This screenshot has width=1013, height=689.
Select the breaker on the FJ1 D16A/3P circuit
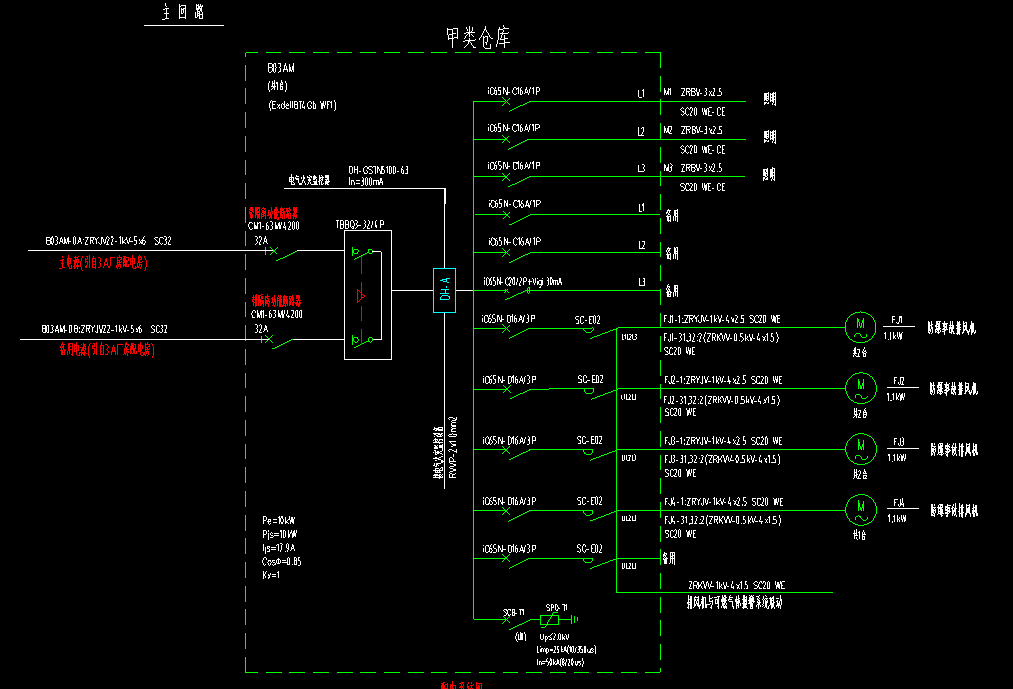(517, 331)
